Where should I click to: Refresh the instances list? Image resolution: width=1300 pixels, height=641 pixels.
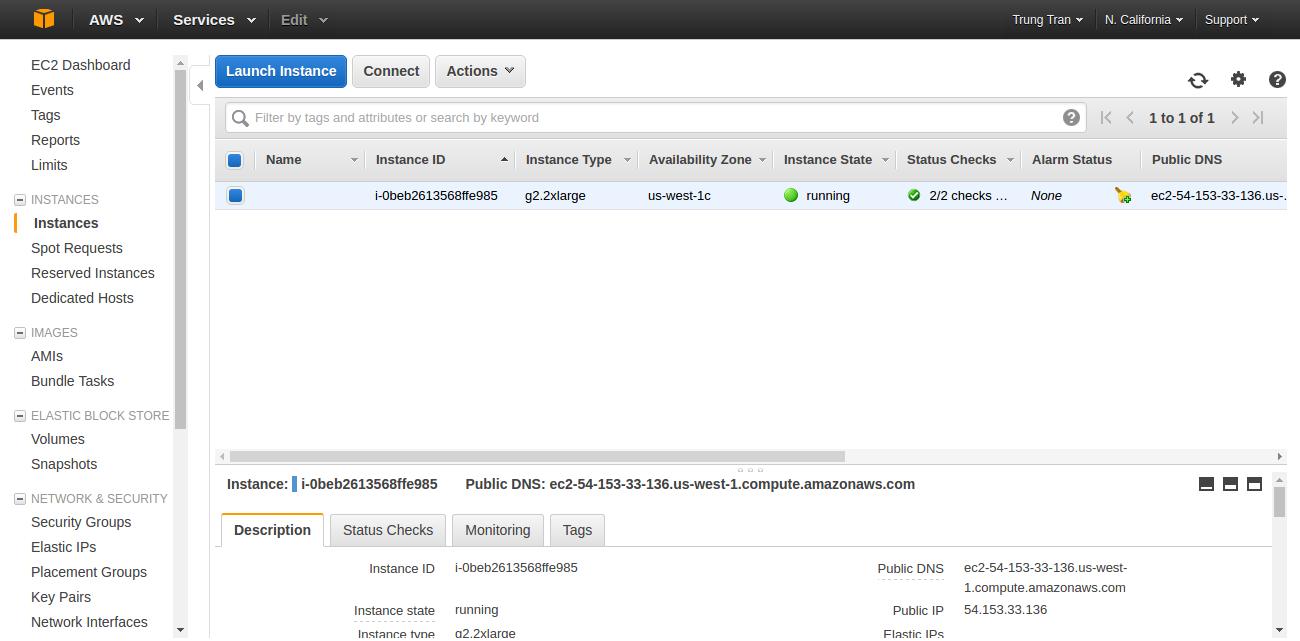(1198, 80)
